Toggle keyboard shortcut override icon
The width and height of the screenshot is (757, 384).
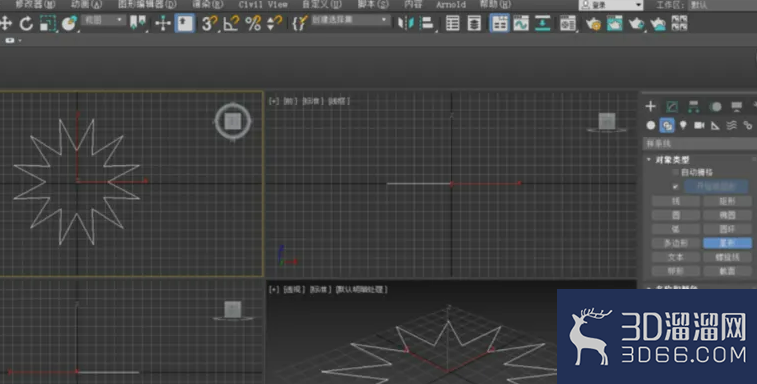click(184, 23)
